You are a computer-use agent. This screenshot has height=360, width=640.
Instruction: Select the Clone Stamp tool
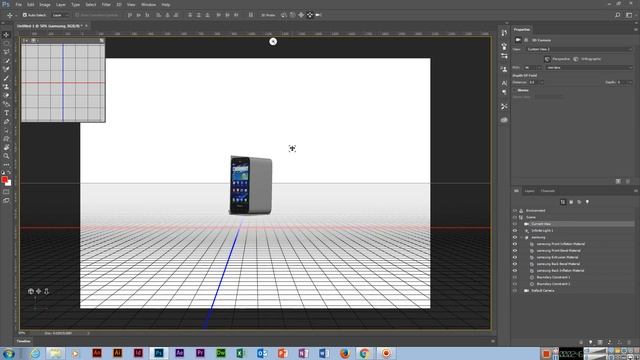[6, 87]
